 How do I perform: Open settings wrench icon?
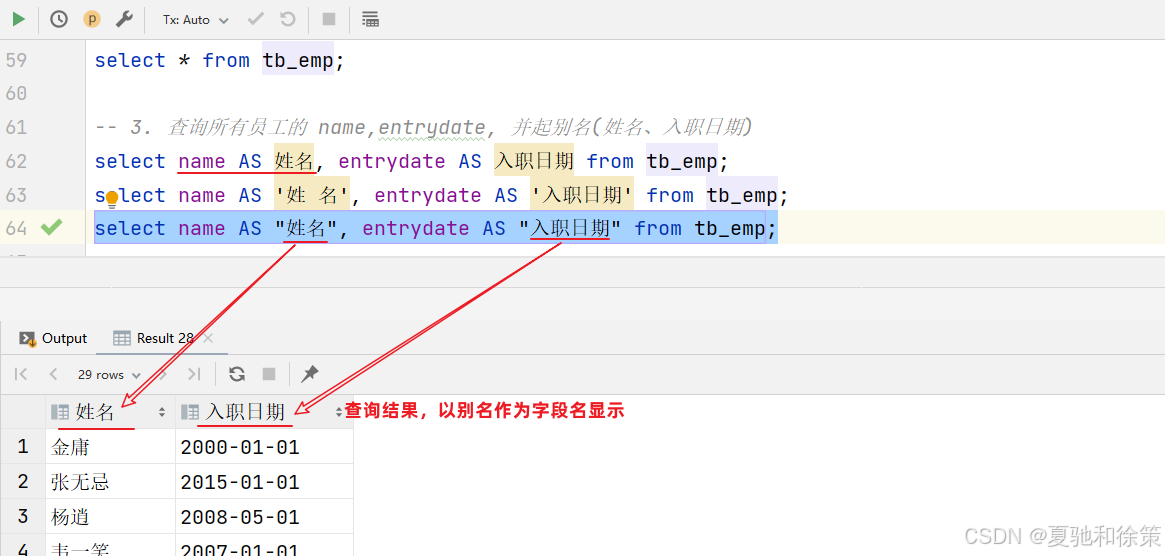123,19
